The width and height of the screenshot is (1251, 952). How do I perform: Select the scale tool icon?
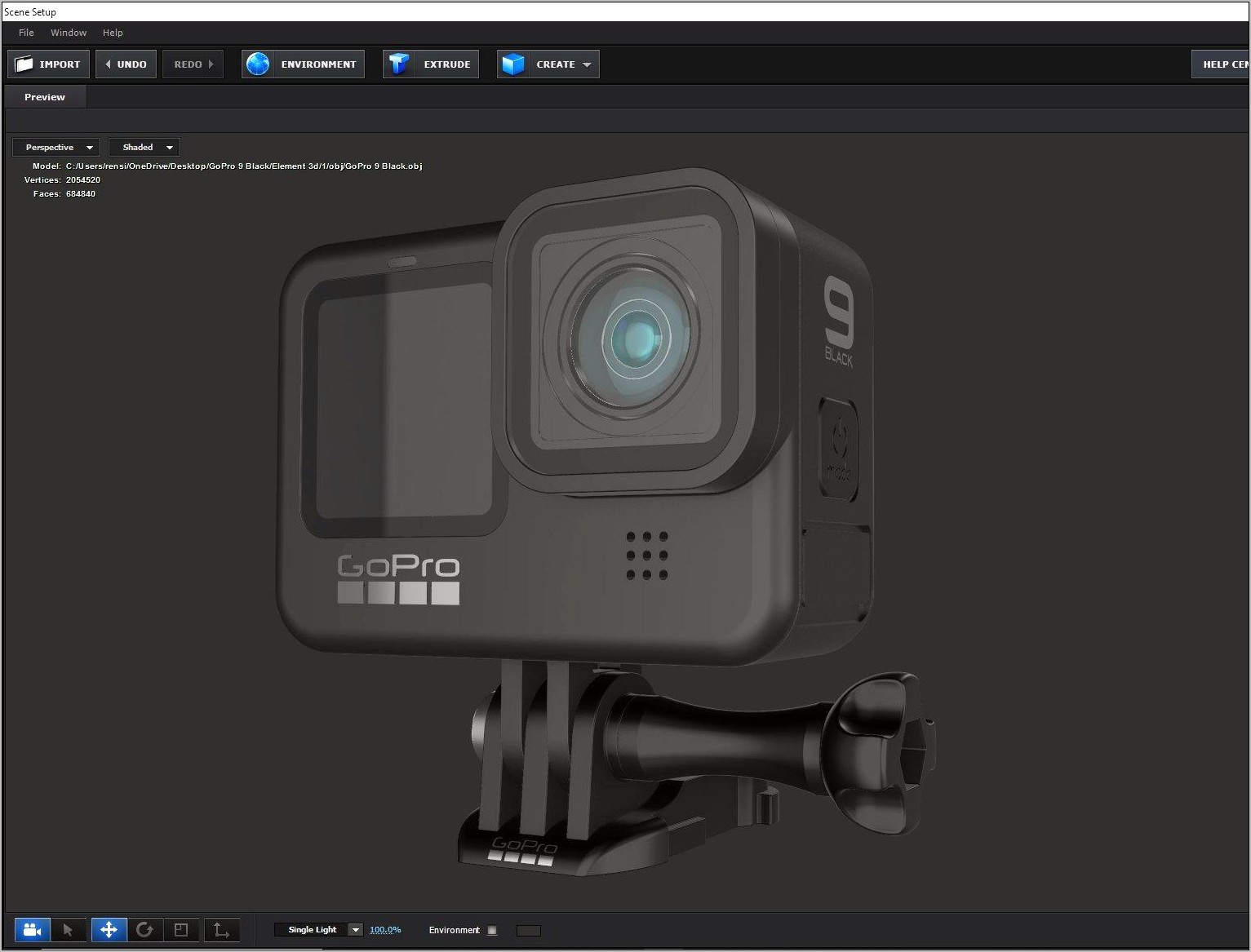[x=181, y=930]
